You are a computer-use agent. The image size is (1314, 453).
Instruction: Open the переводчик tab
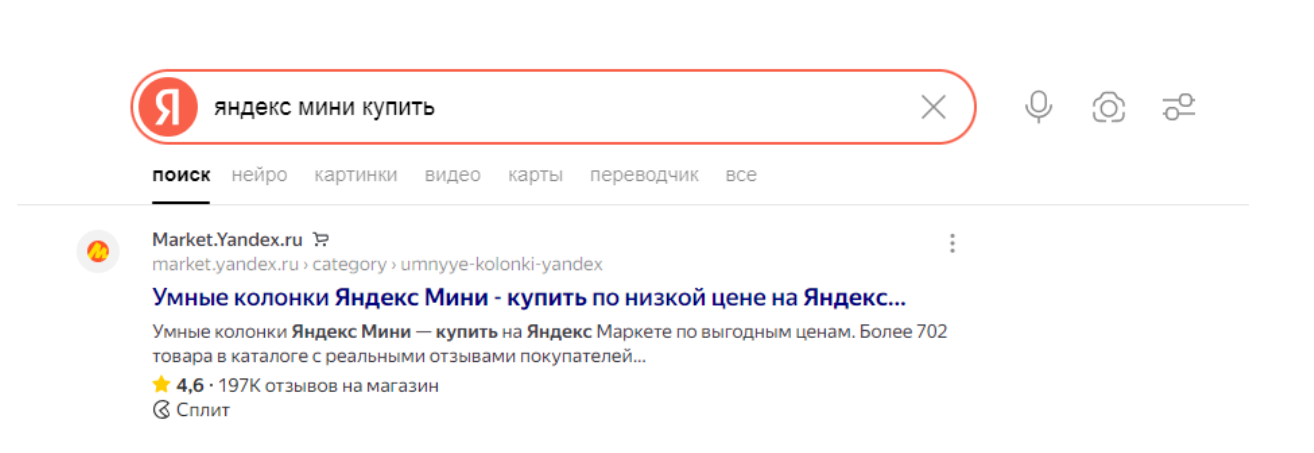(x=644, y=175)
